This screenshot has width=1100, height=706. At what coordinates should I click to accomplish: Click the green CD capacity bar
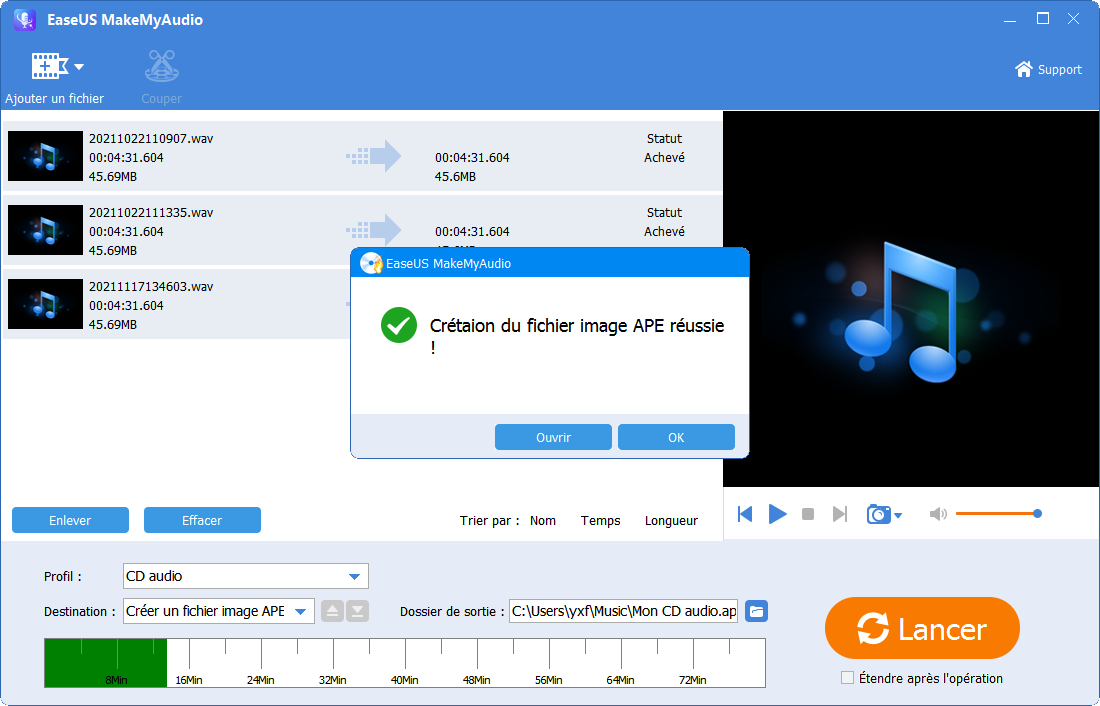106,662
